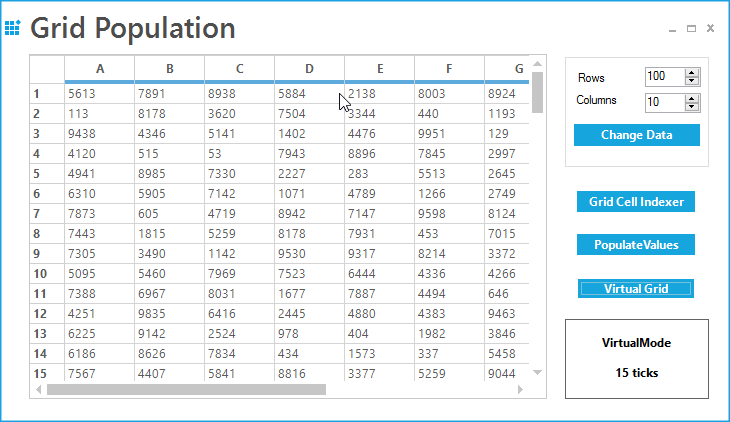
Task: Click the PopulateValues button
Action: 635,245
